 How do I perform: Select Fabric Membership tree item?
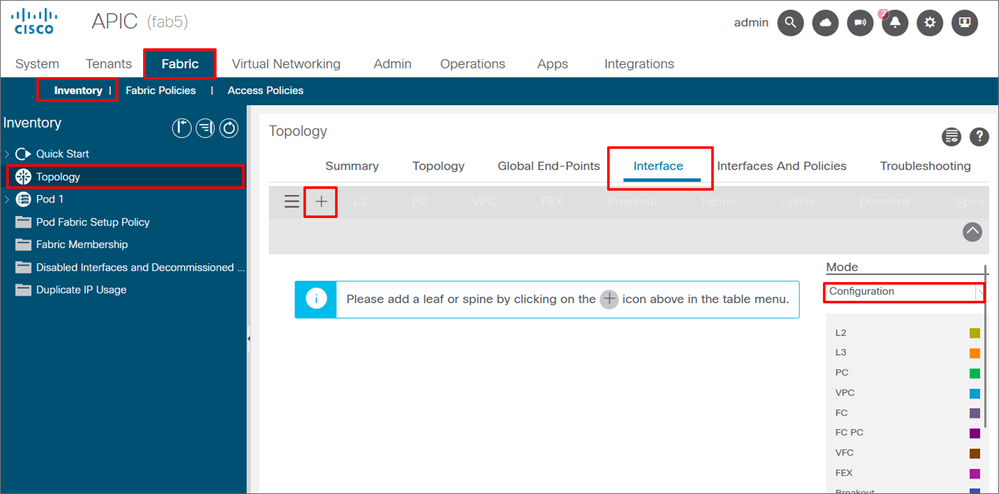click(x=82, y=245)
